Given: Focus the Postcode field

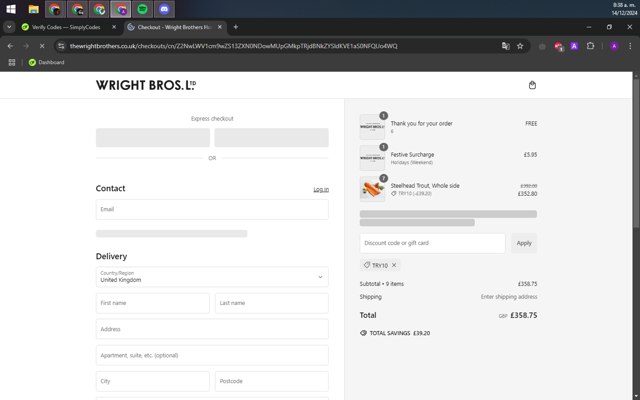Looking at the screenshot, I should [x=271, y=381].
